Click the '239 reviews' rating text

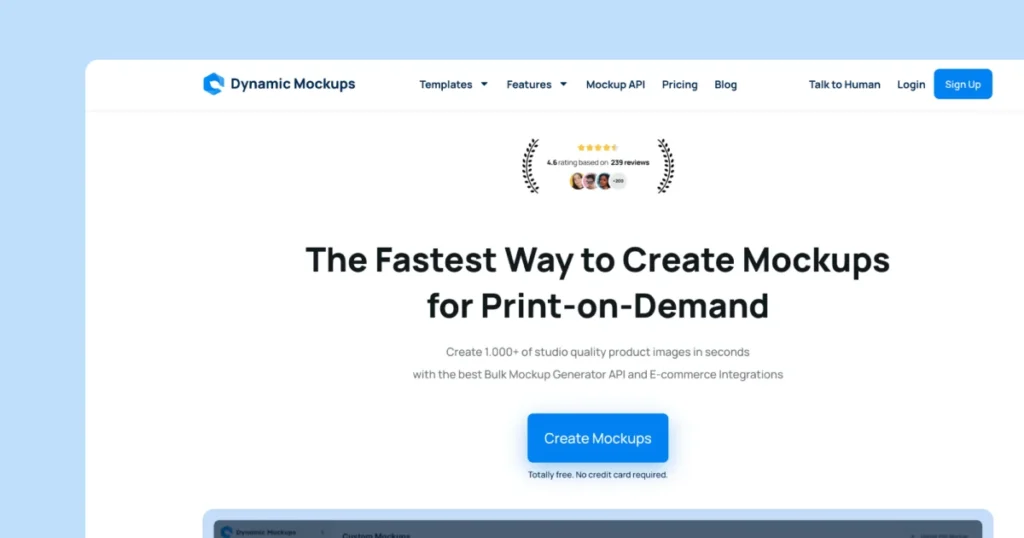point(630,163)
